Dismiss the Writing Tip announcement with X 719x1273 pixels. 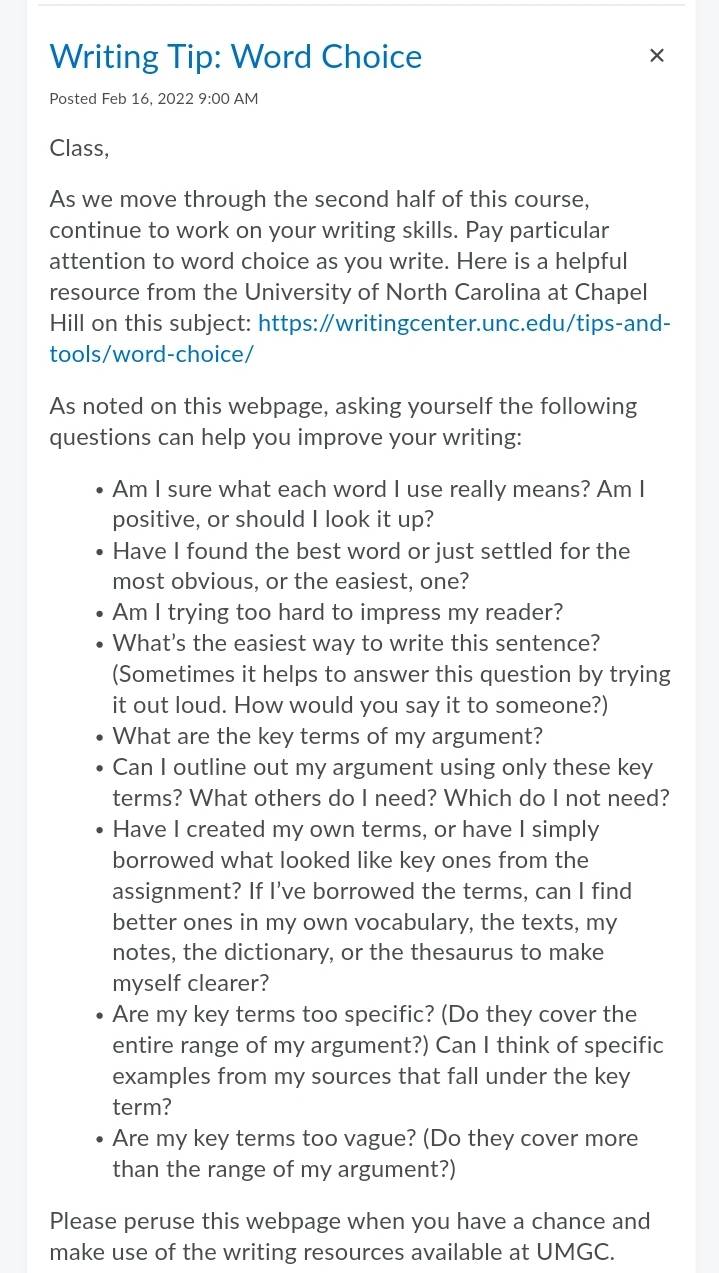point(657,56)
